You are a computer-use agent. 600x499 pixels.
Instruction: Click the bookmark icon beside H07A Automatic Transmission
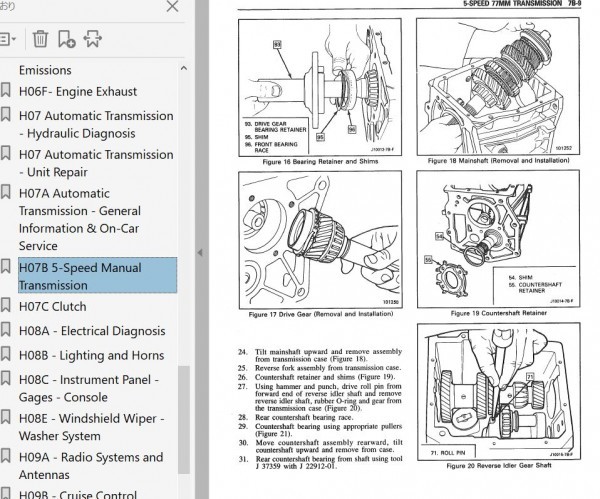click(x=5, y=192)
